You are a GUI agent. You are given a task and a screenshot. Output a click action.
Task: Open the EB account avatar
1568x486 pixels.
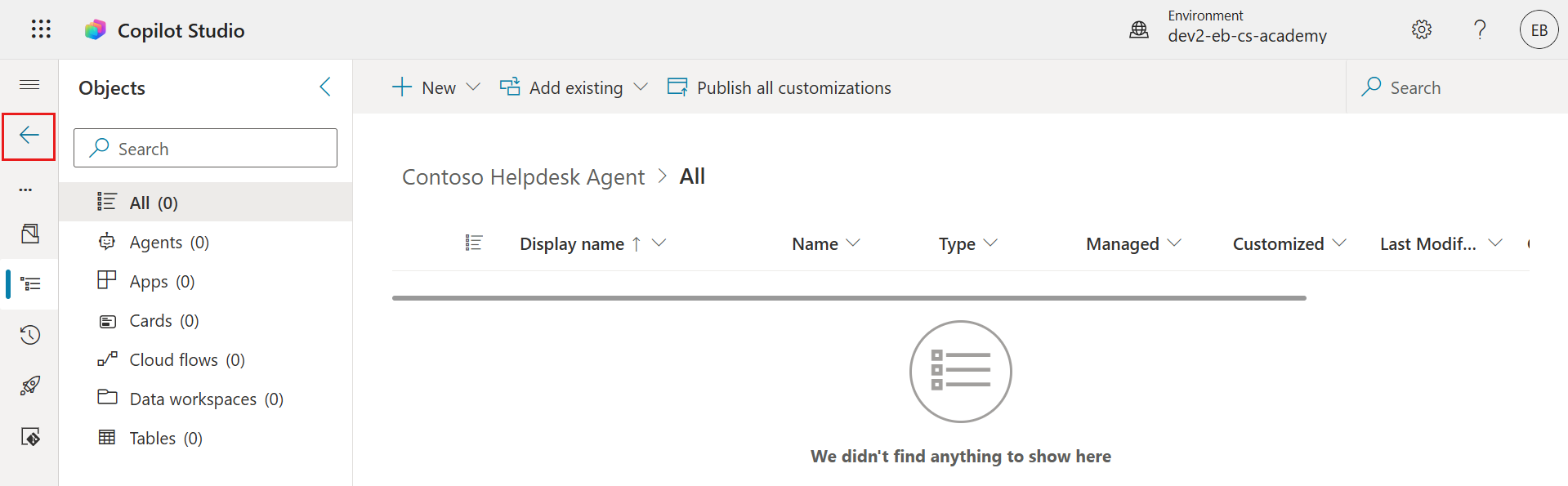1539,29
